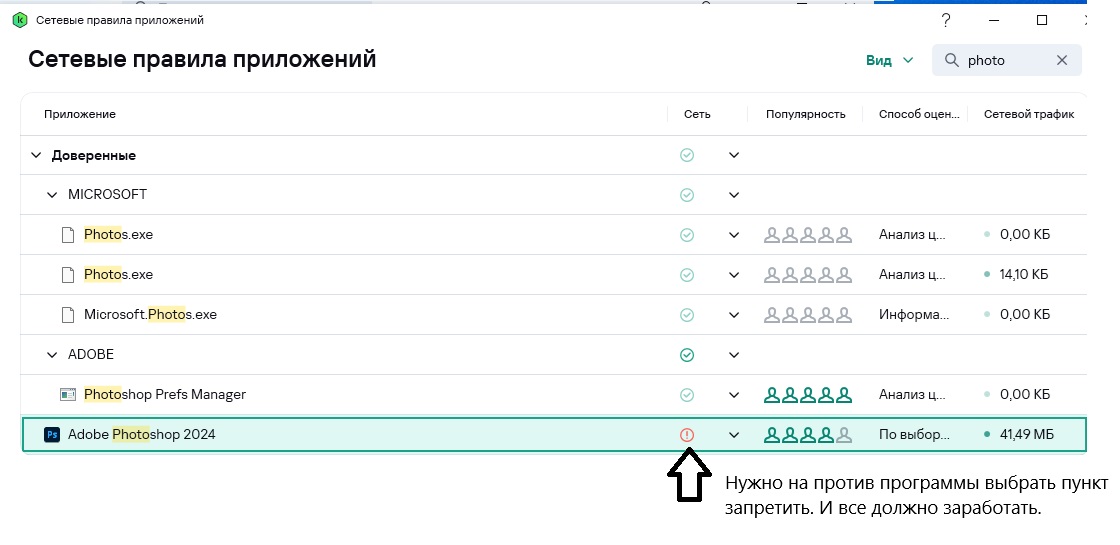Select the Photoshop Prefs Manager row

pyautogui.click(x=554, y=394)
